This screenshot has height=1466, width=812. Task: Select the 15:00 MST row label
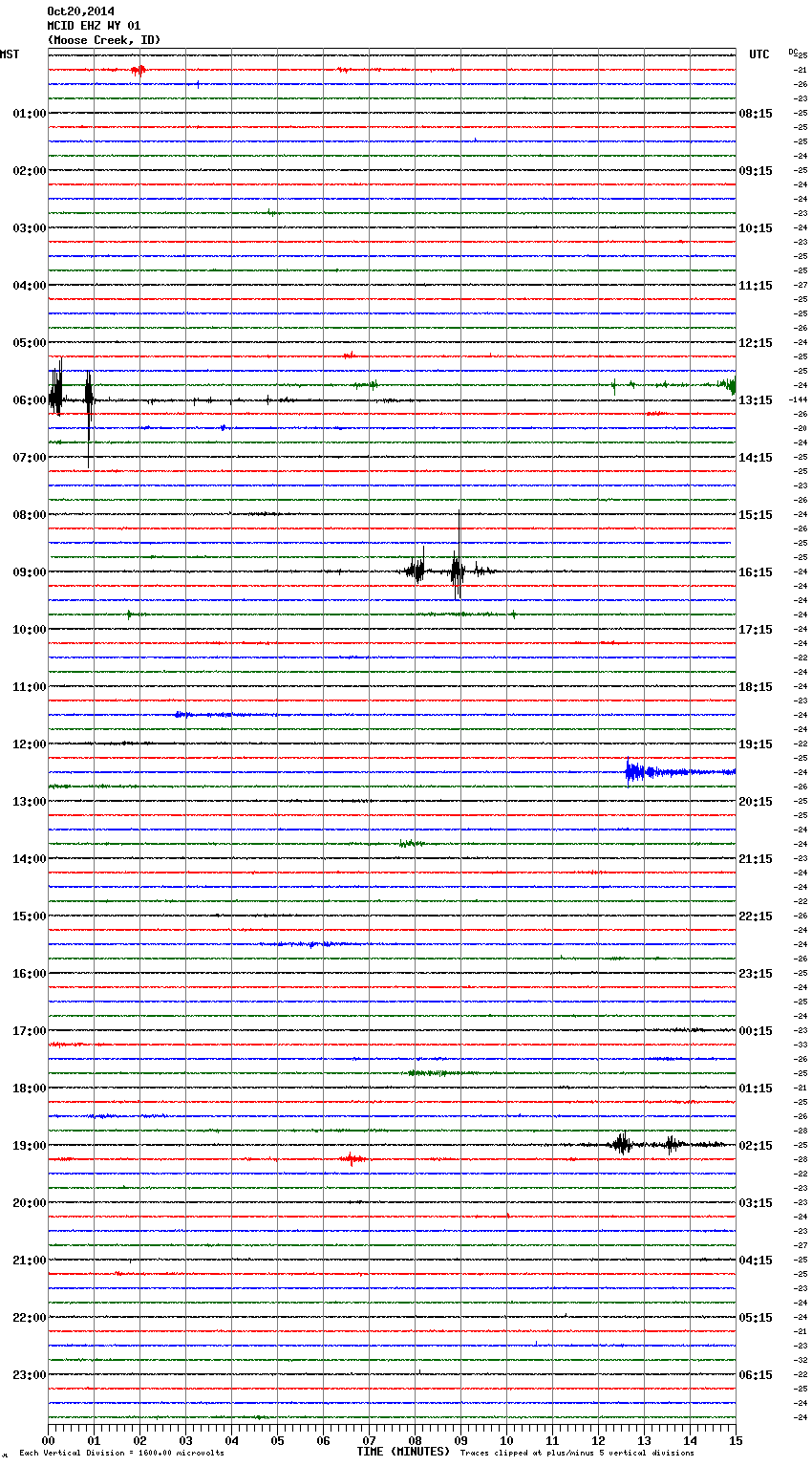(x=30, y=916)
